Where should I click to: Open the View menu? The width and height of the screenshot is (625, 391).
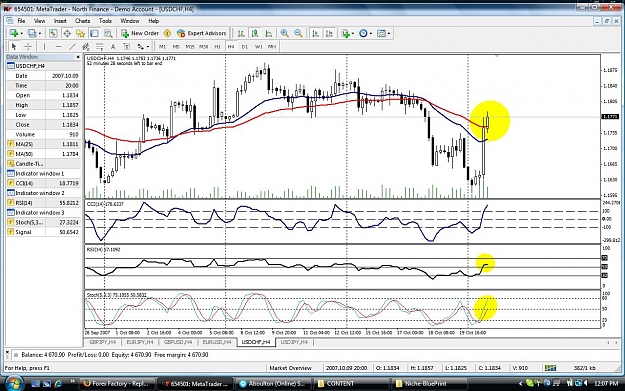point(39,21)
